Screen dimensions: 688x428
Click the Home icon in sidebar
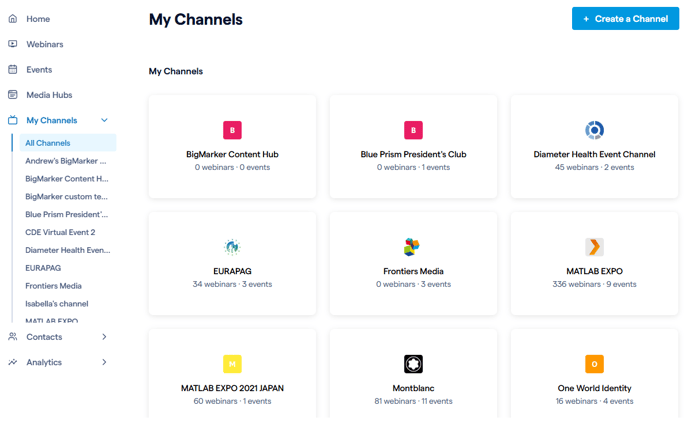coord(13,19)
